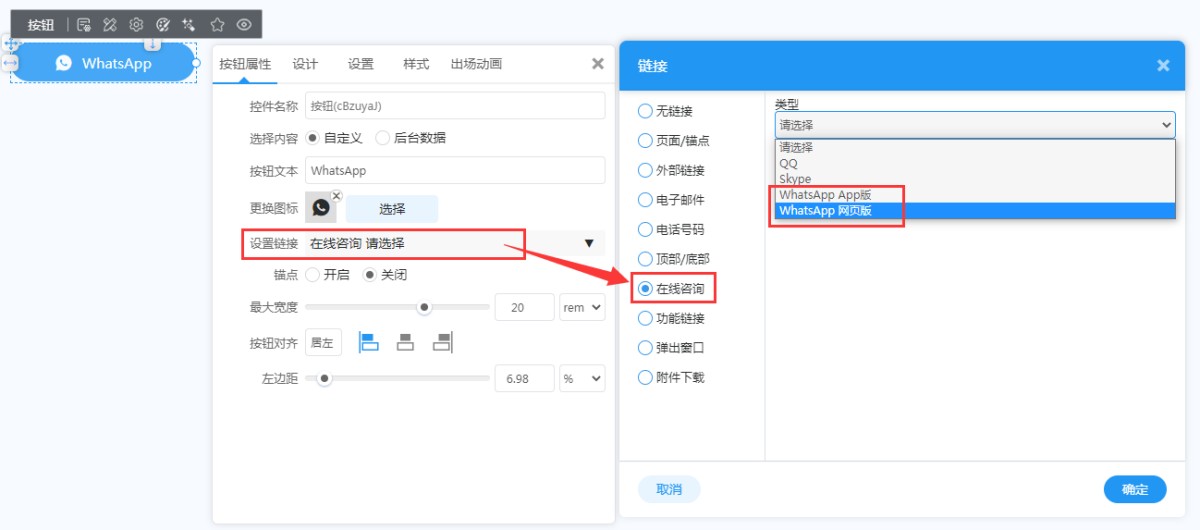Select the align-left button alignment icon
This screenshot has height=530, width=1200.
tap(369, 342)
